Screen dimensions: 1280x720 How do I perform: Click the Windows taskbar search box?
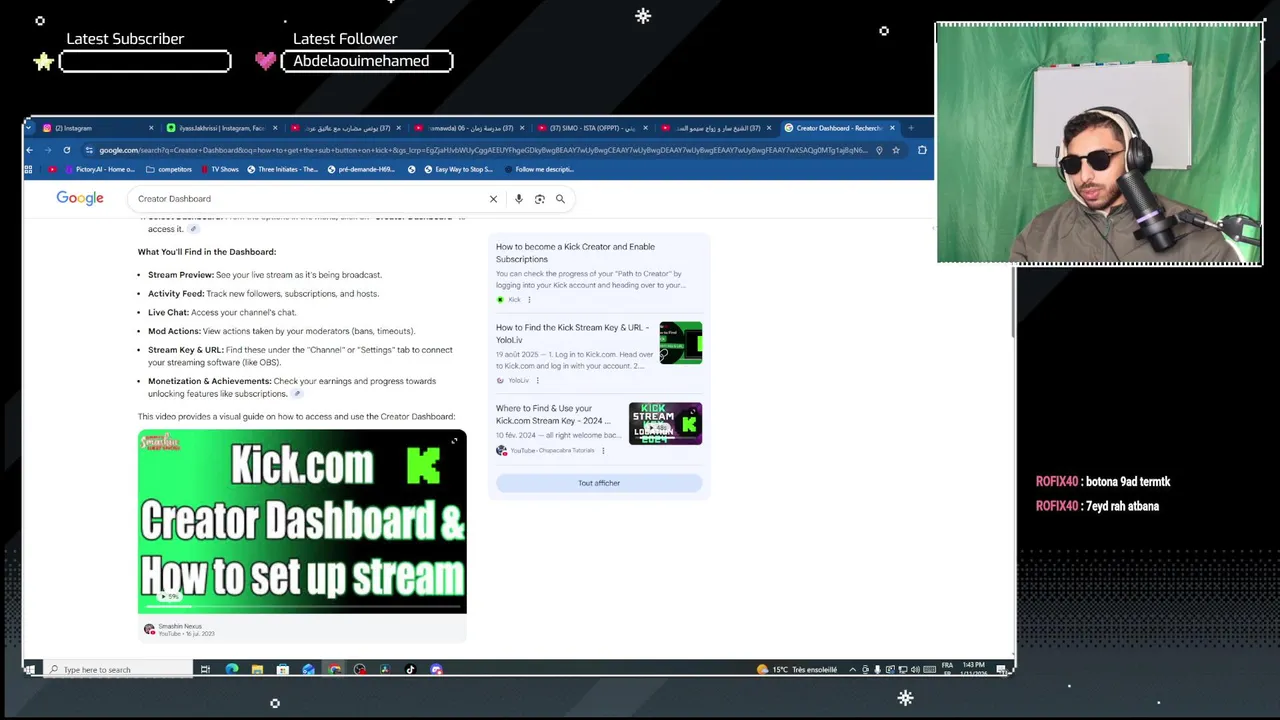click(118, 669)
